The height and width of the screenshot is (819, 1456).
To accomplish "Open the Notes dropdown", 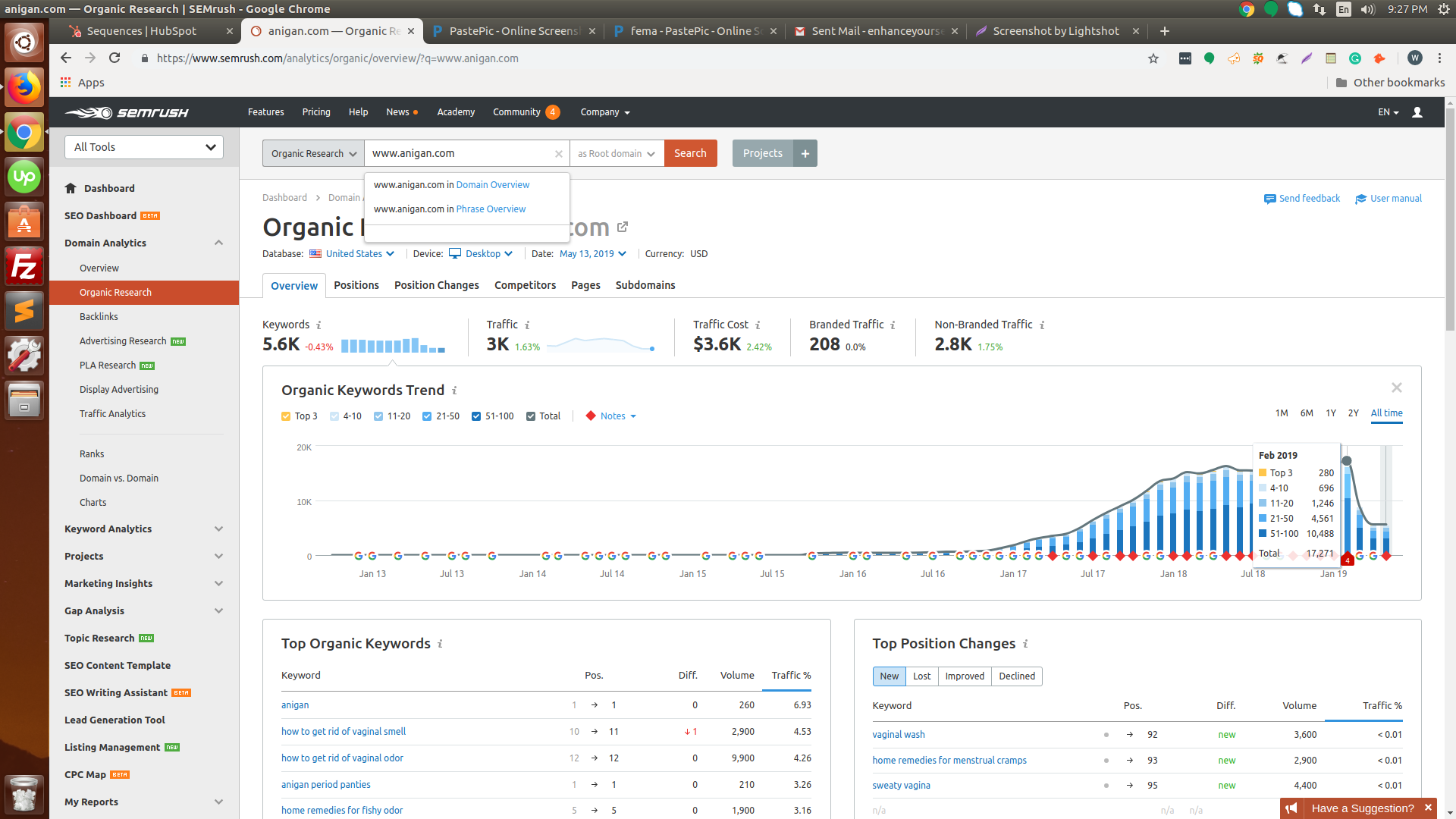I will 611,416.
